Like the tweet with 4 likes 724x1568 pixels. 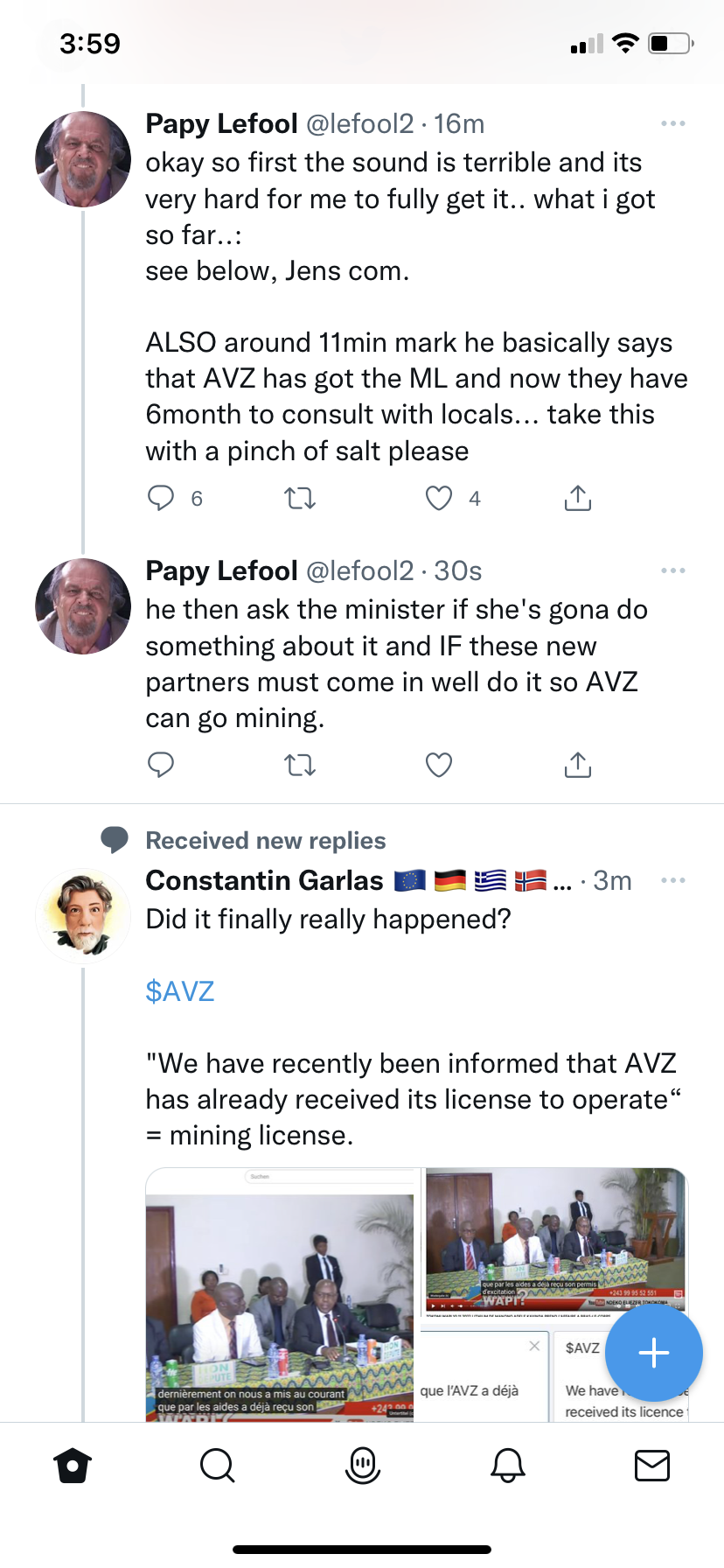pos(439,499)
